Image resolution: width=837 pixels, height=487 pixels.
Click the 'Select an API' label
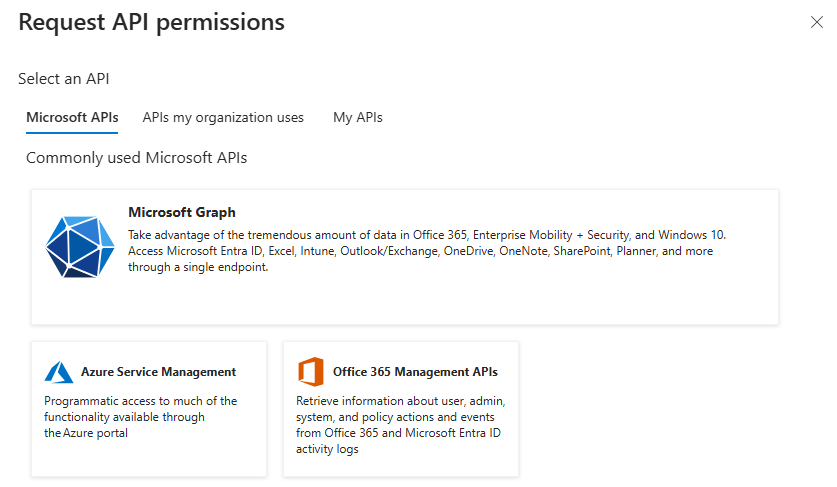click(x=64, y=79)
